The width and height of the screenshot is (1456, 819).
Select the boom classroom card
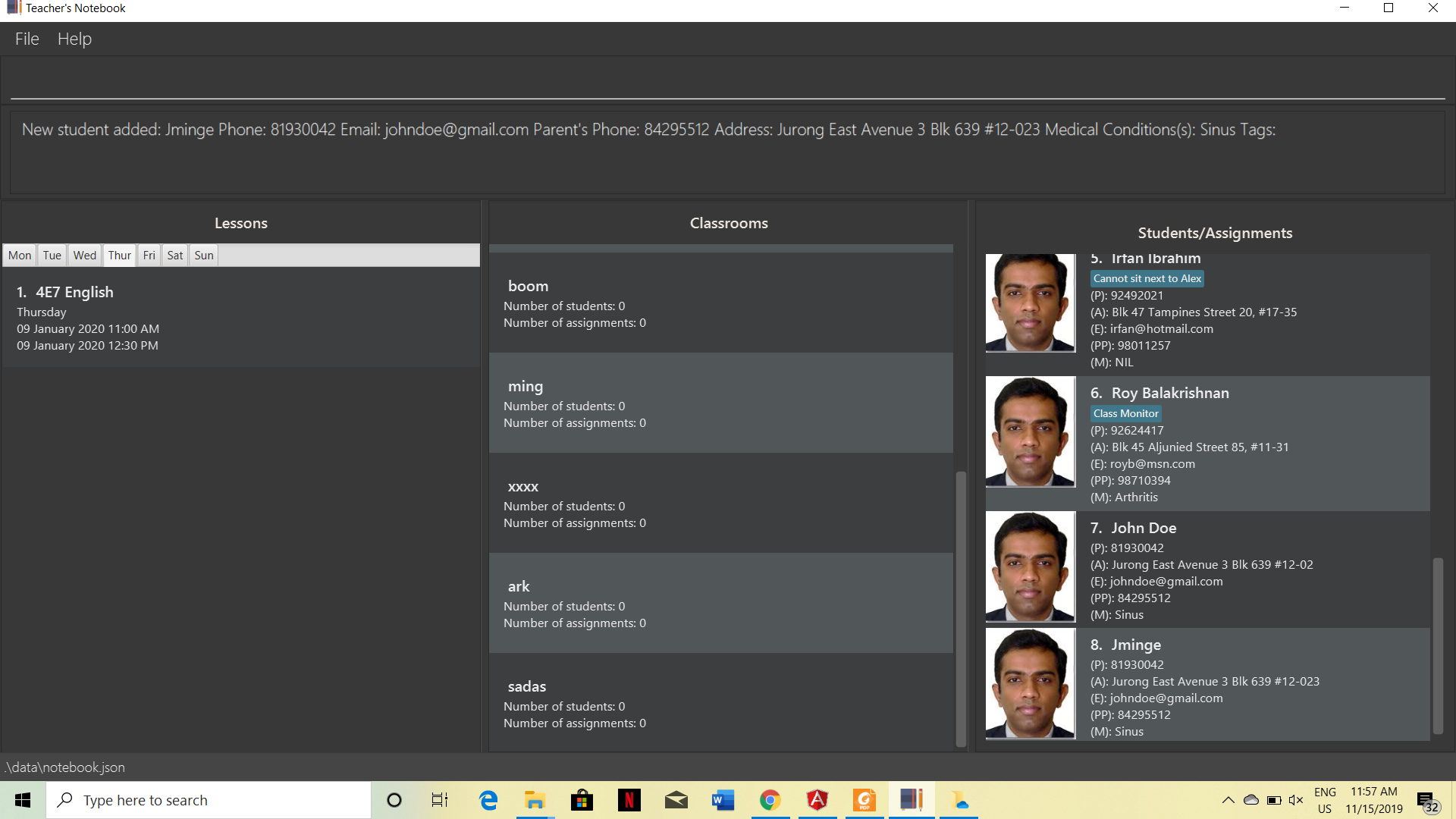pyautogui.click(x=720, y=303)
